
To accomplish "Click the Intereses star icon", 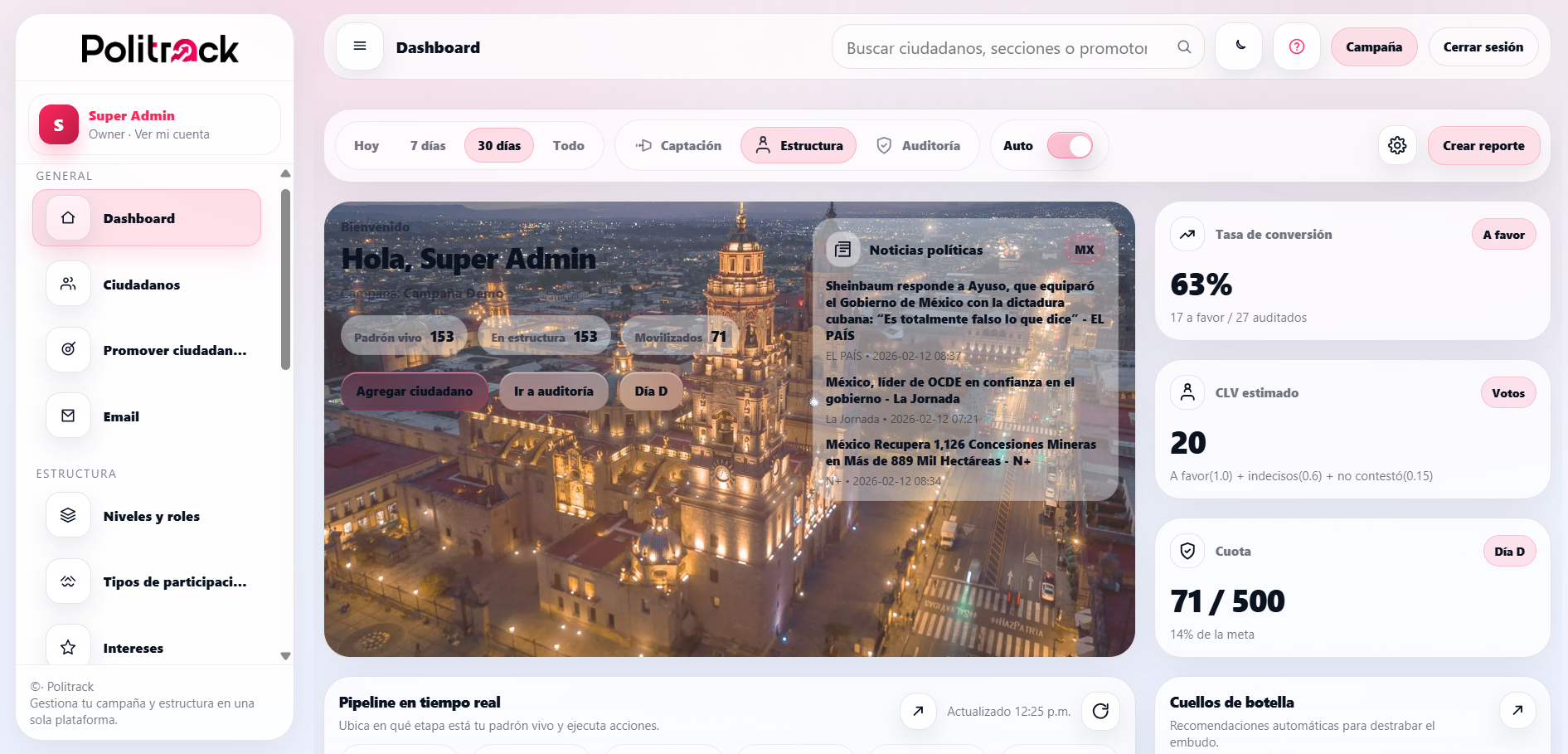I will (67, 647).
